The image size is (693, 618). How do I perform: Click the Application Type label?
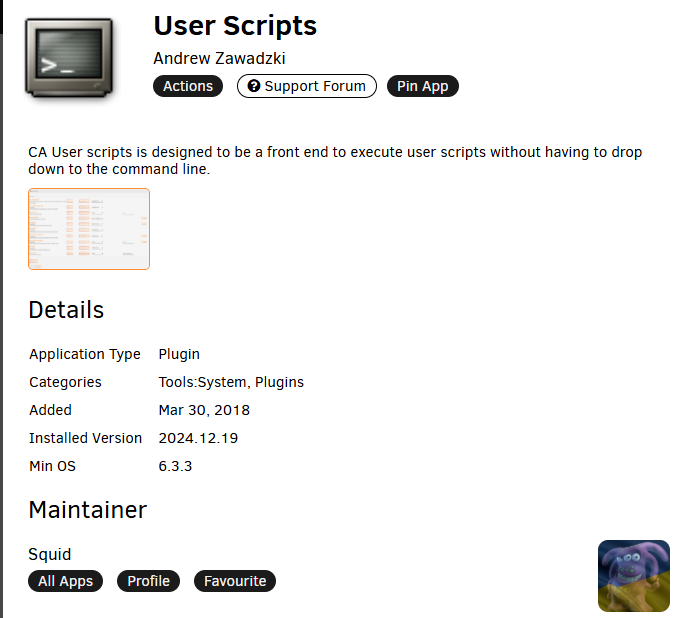(x=85, y=354)
